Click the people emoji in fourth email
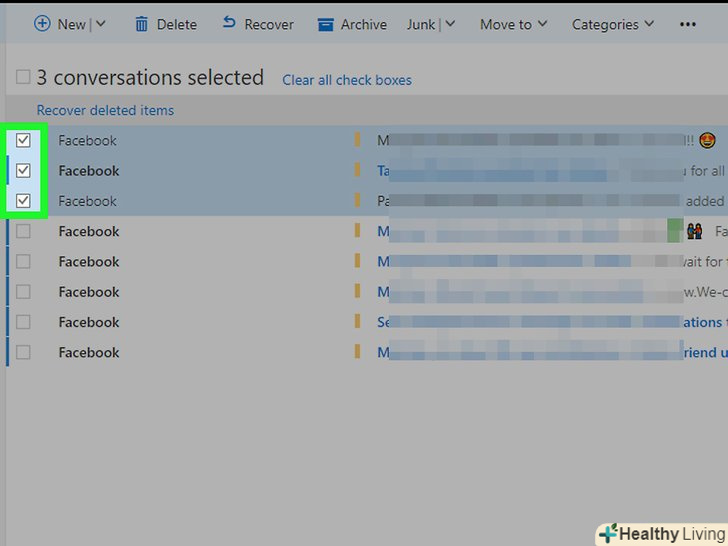Screen dimensions: 728x546 click(x=695, y=231)
